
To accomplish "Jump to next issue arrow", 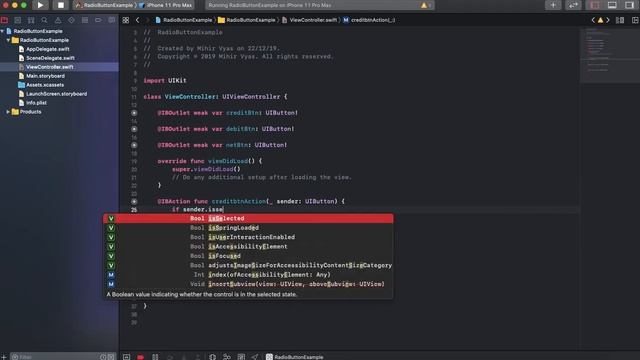I will [x=608, y=20].
